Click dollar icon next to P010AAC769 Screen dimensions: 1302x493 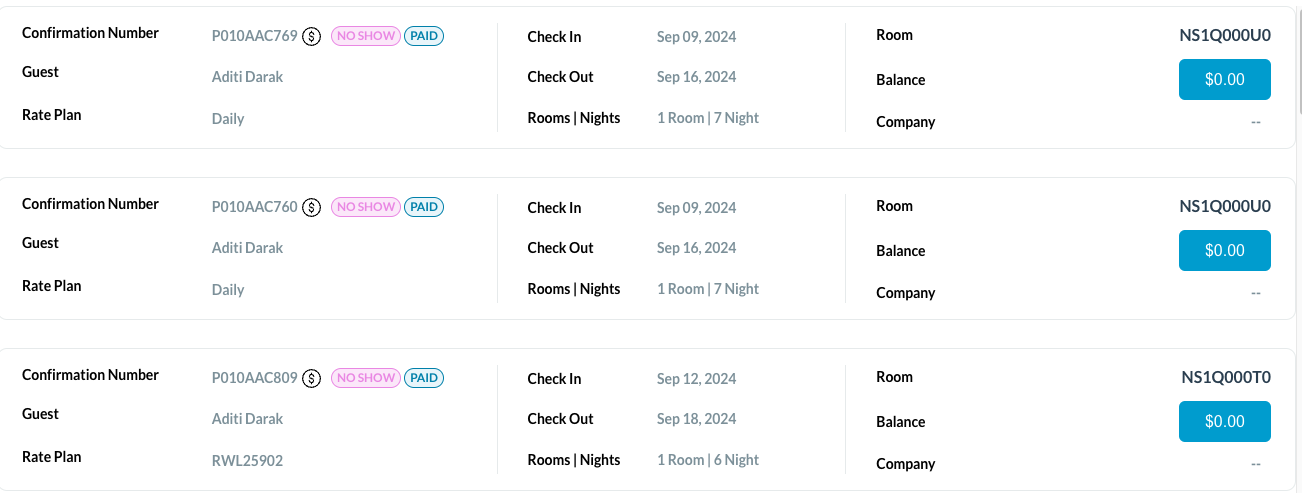pyautogui.click(x=312, y=37)
